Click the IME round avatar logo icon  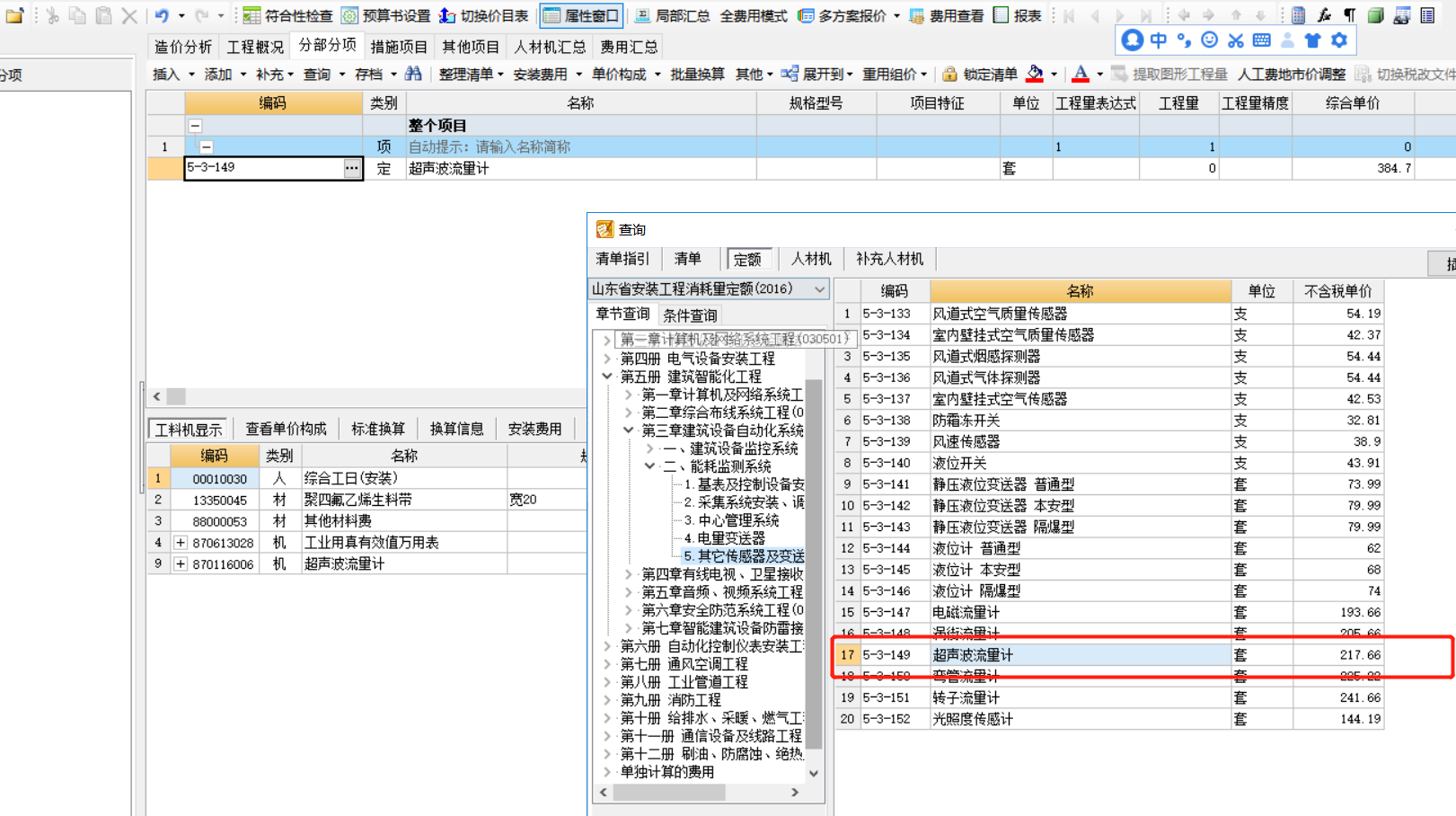(x=1133, y=40)
